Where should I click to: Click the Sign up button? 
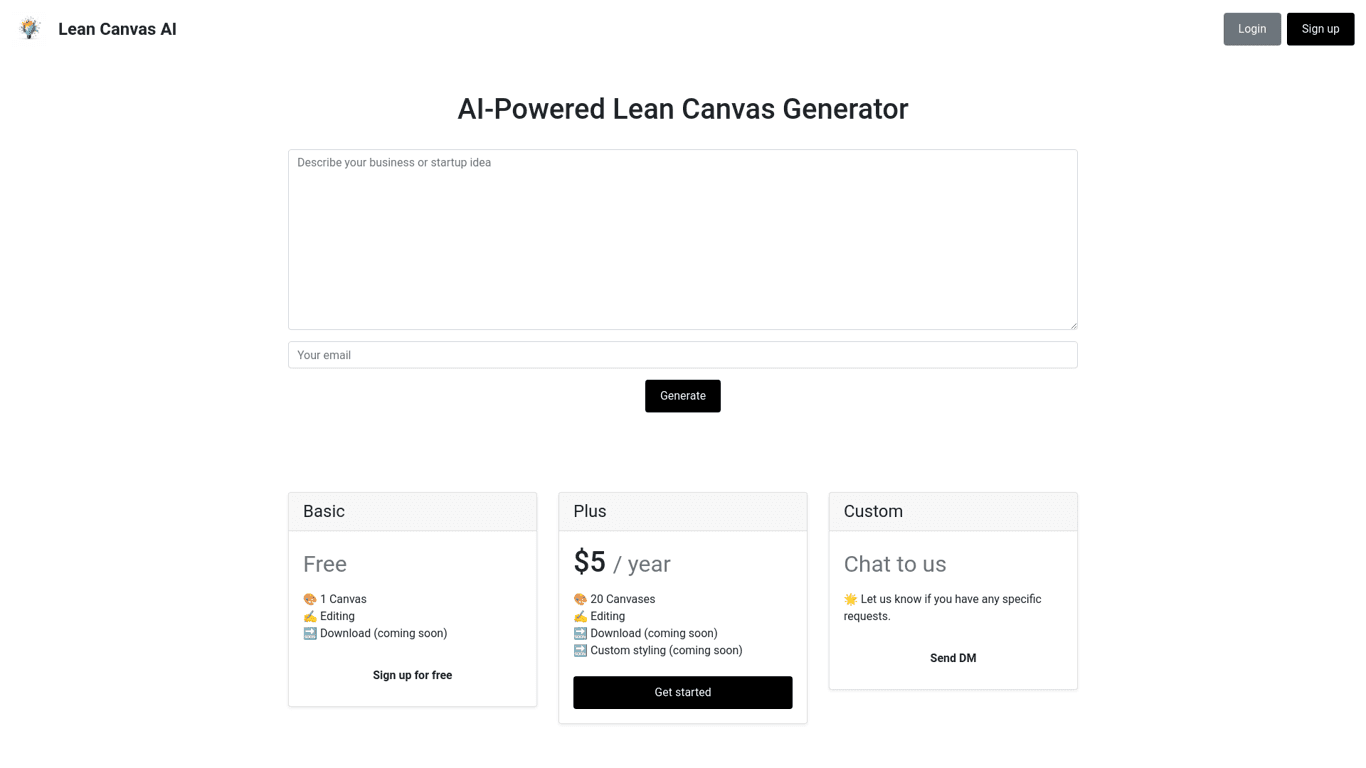tap(1320, 28)
